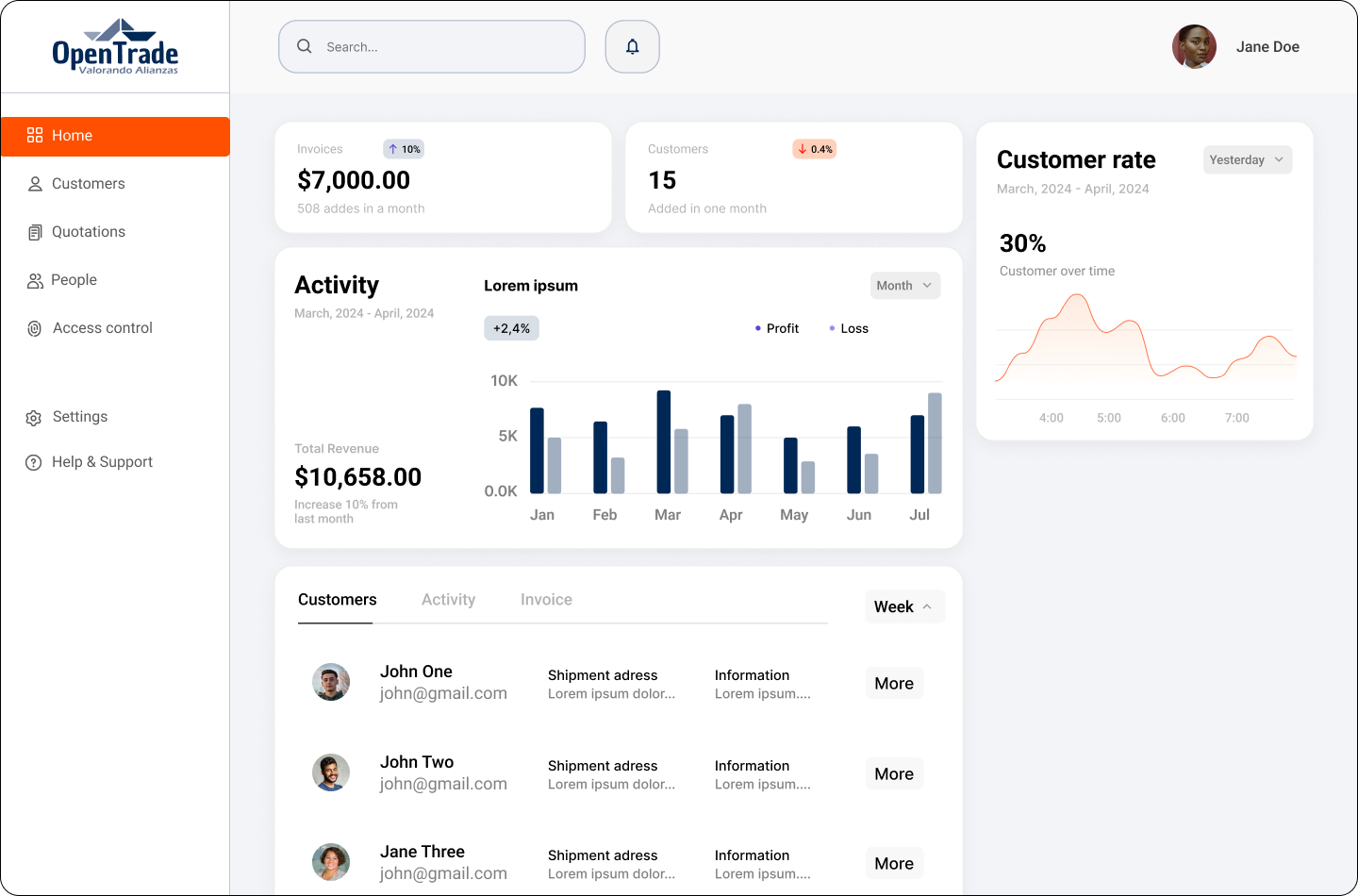Select the Customers tab in the table
This screenshot has height=896, width=1358.
[337, 600]
